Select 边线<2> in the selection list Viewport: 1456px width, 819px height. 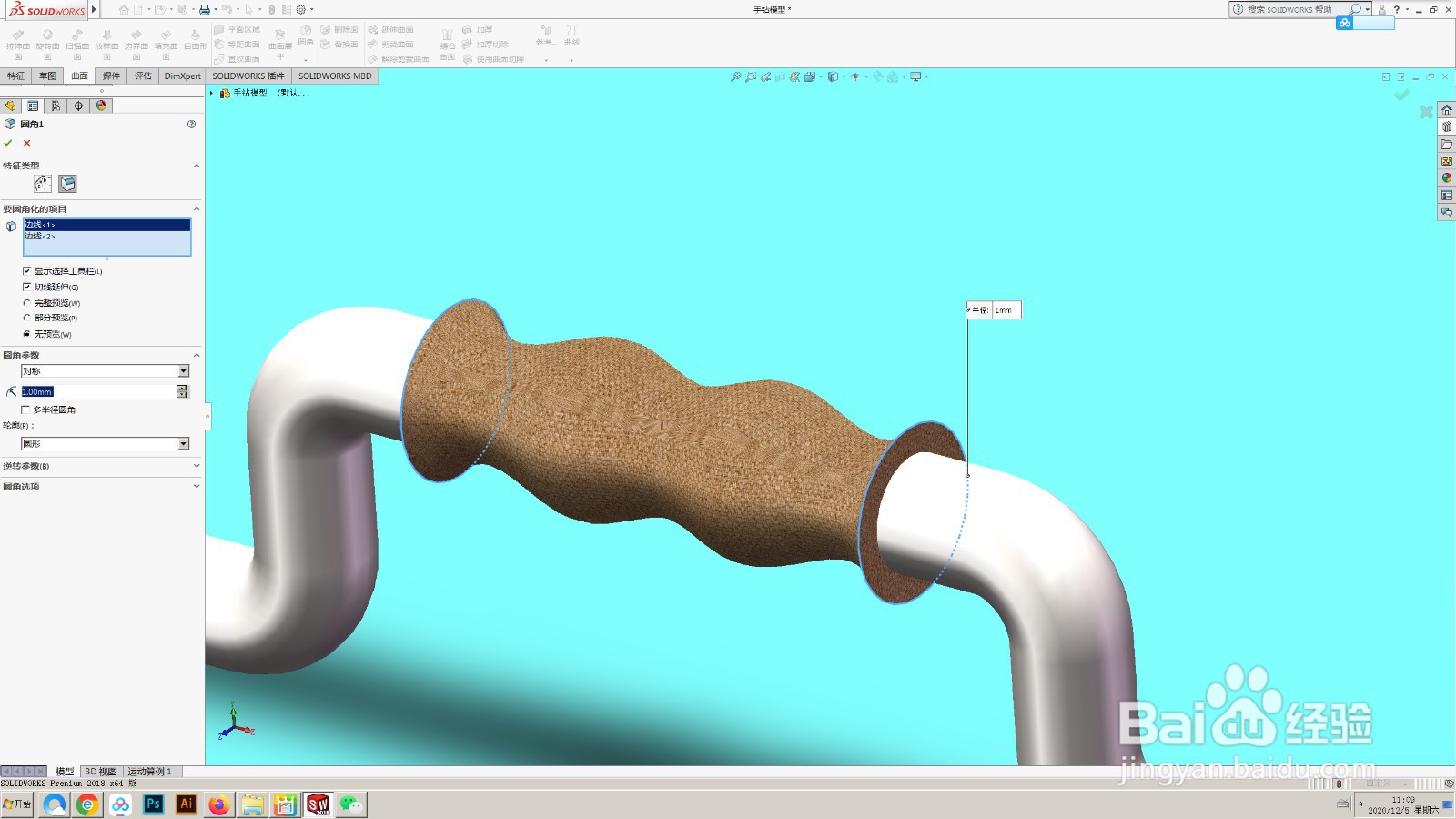[x=106, y=237]
